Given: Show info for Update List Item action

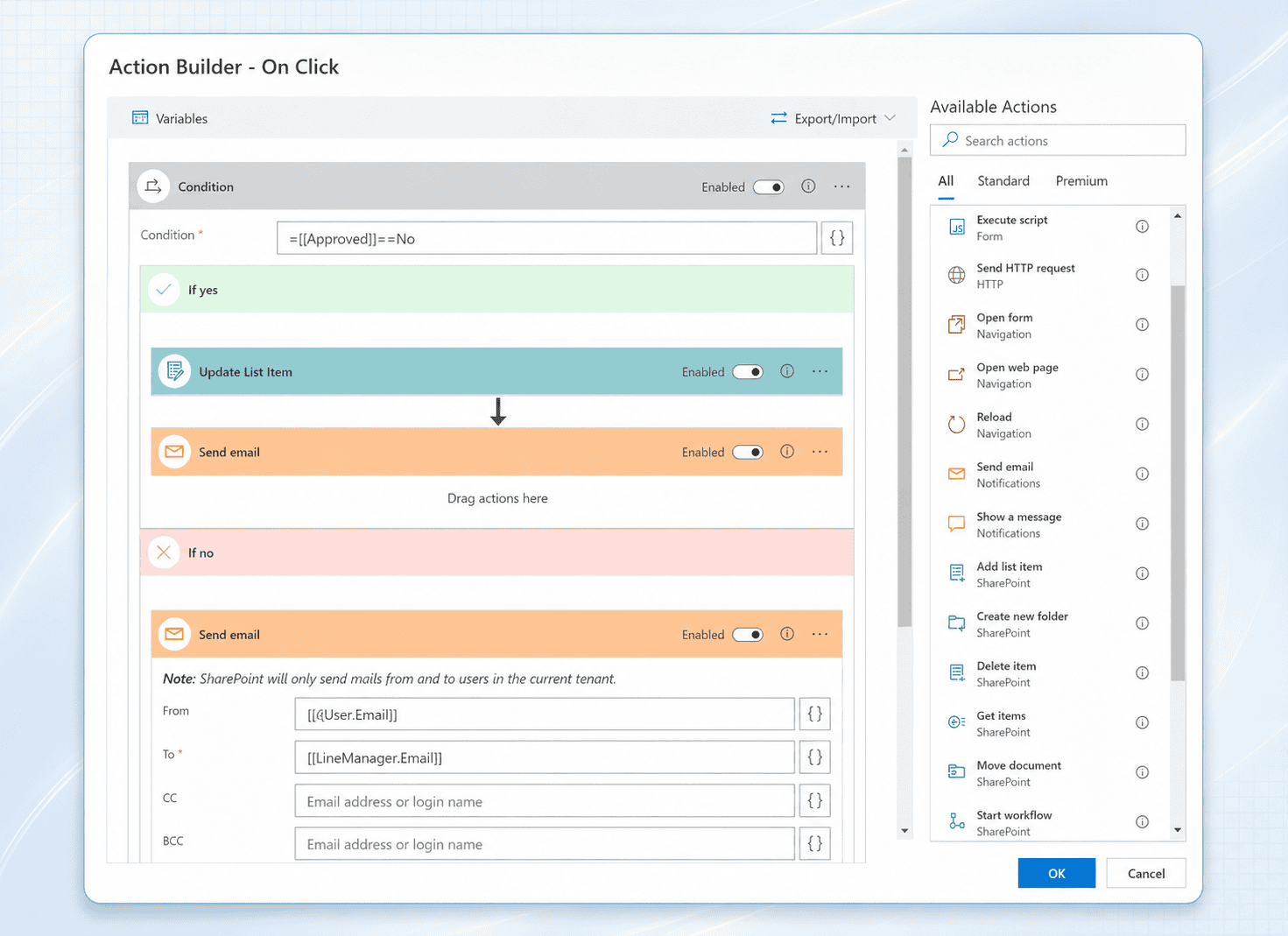Looking at the screenshot, I should (x=787, y=371).
